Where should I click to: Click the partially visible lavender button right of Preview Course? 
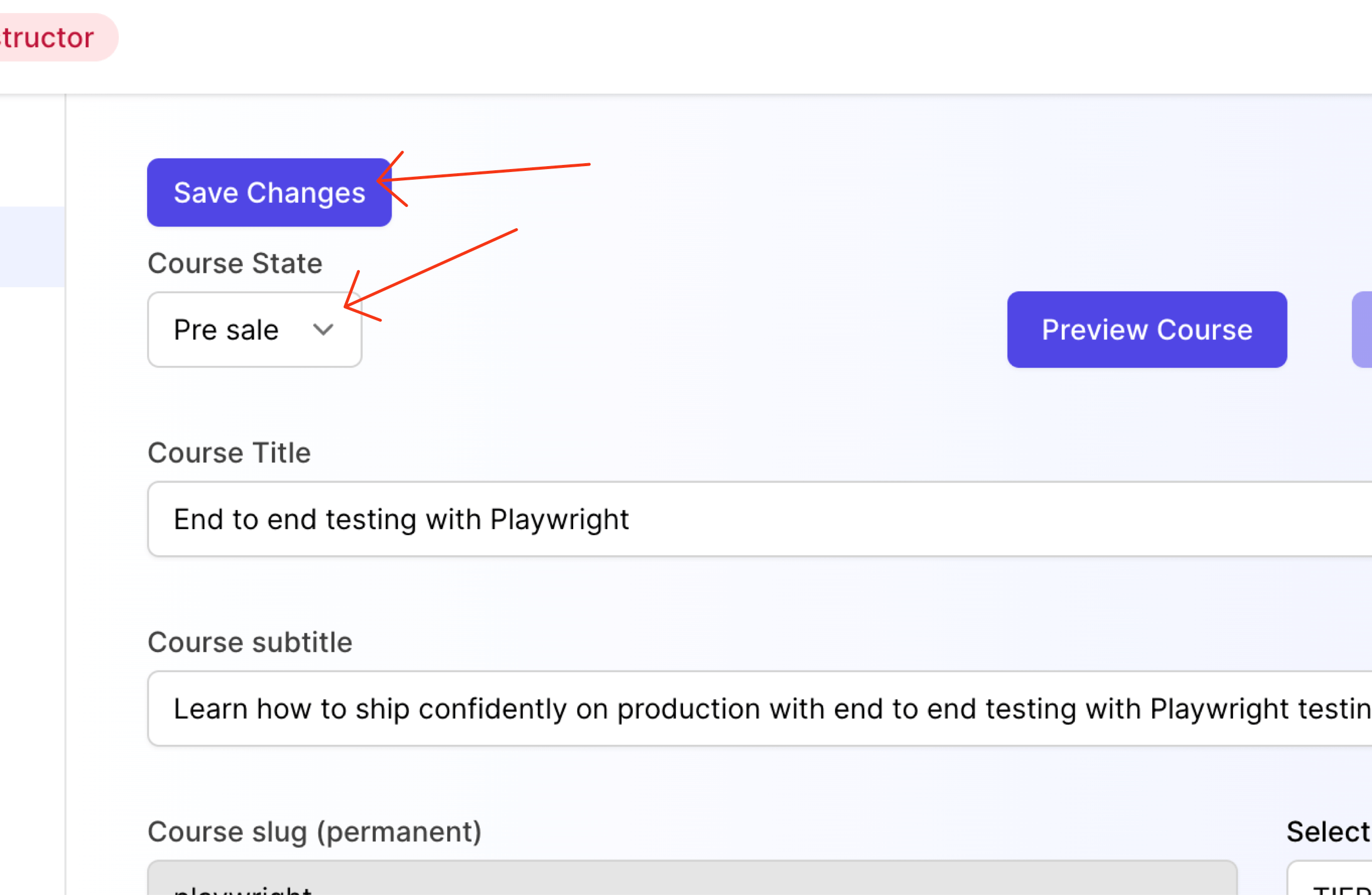coord(1362,329)
